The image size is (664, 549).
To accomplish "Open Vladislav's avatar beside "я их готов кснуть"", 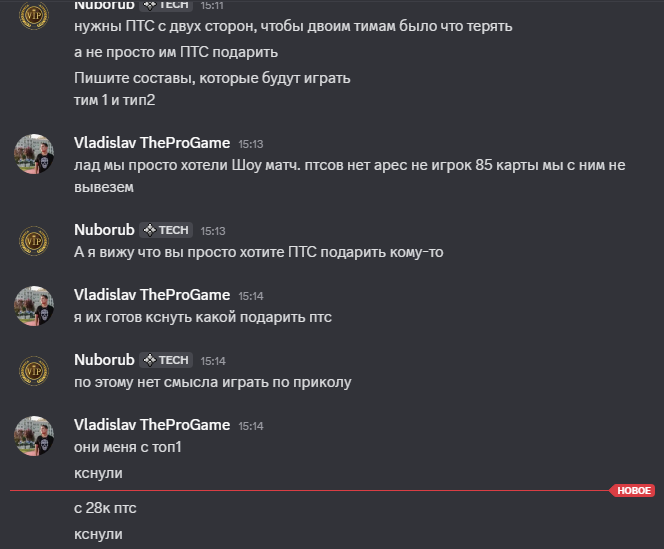I will click(34, 305).
